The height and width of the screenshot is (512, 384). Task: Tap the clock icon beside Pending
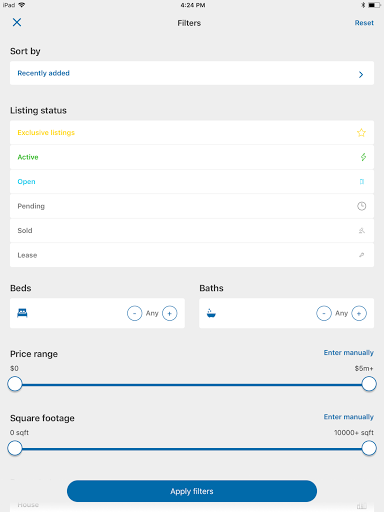362,206
